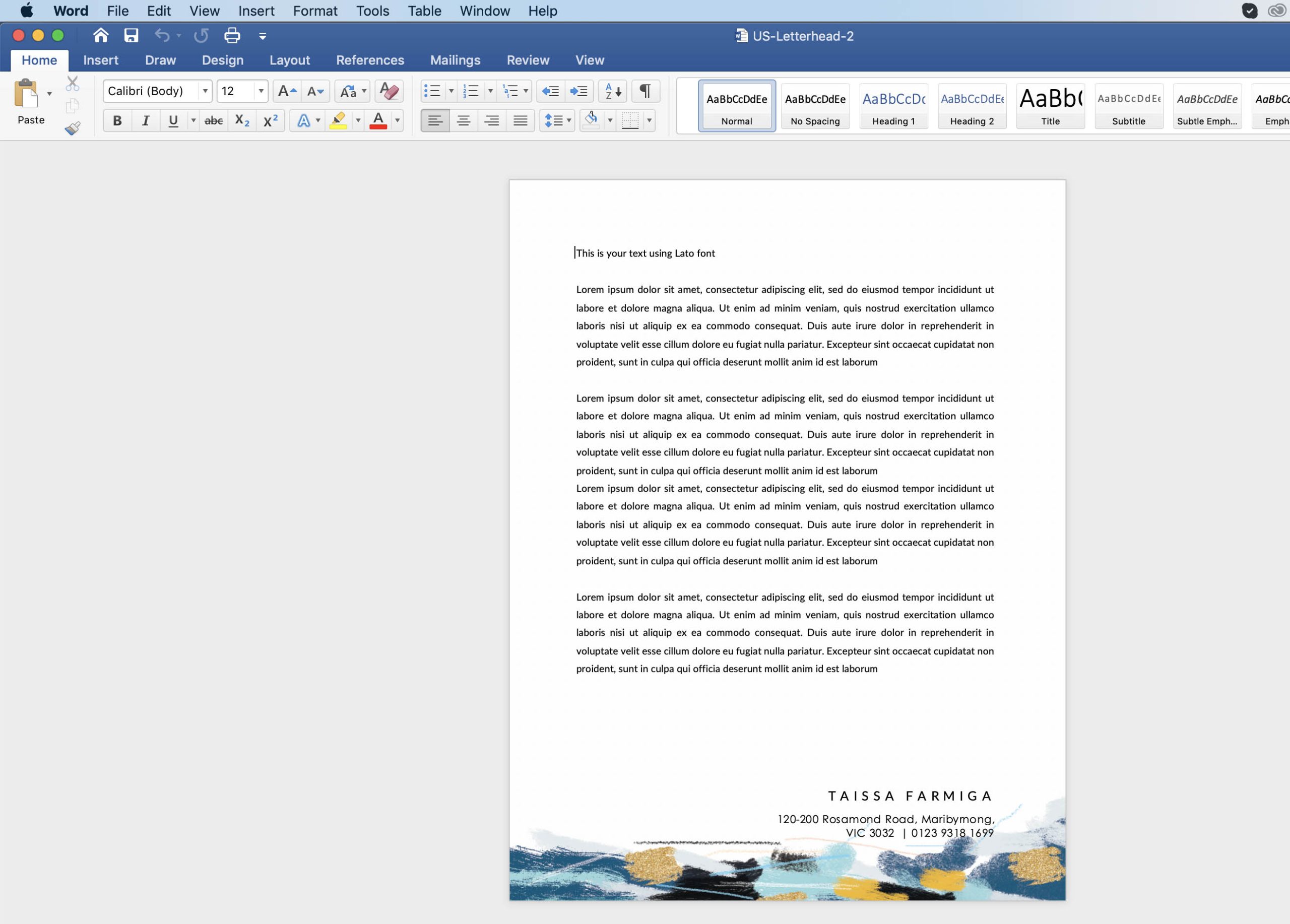Image resolution: width=1290 pixels, height=924 pixels.
Task: Apply the Heading 1 style
Action: (x=893, y=106)
